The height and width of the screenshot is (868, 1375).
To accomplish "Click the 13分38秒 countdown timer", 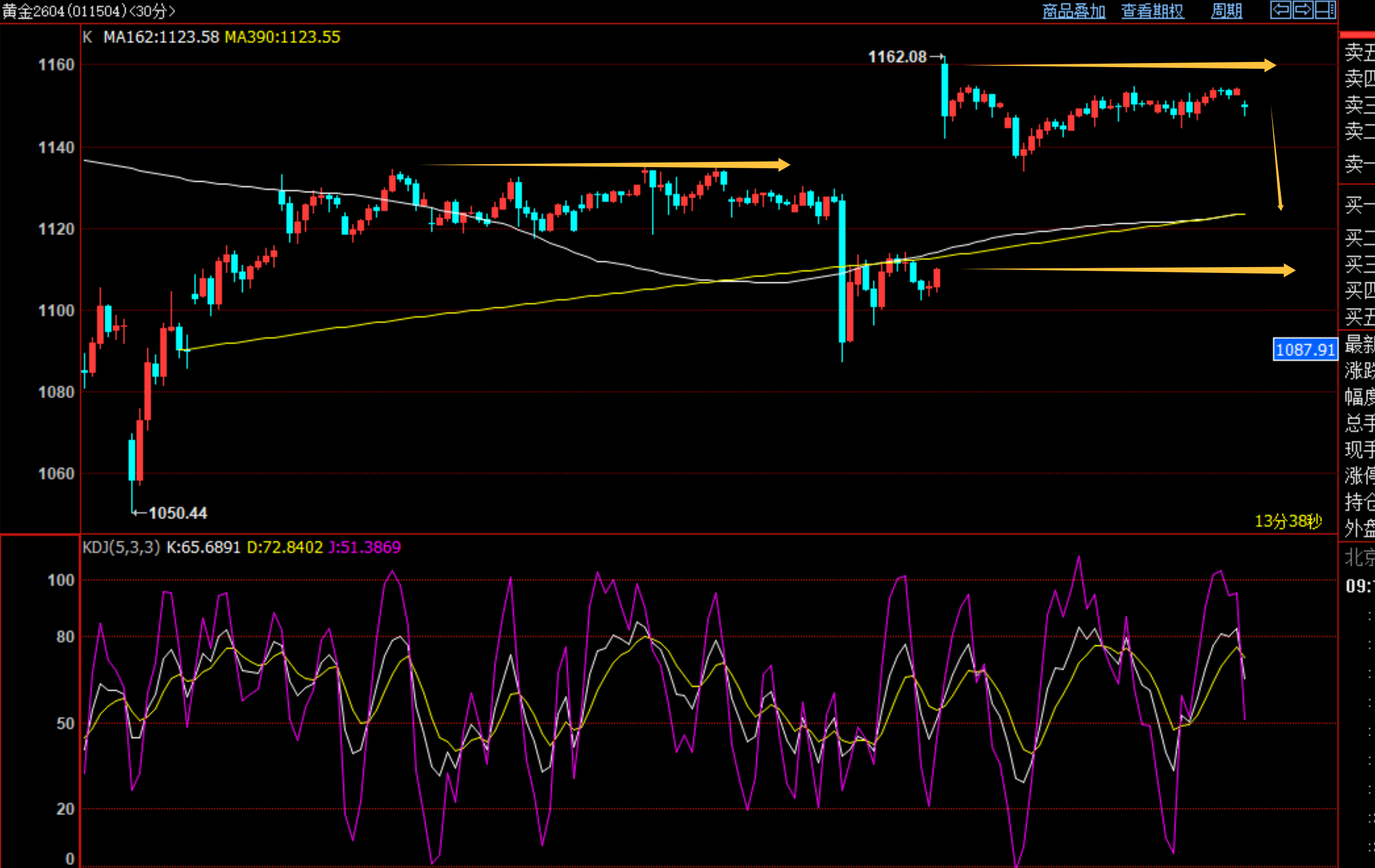I will coord(1288,521).
